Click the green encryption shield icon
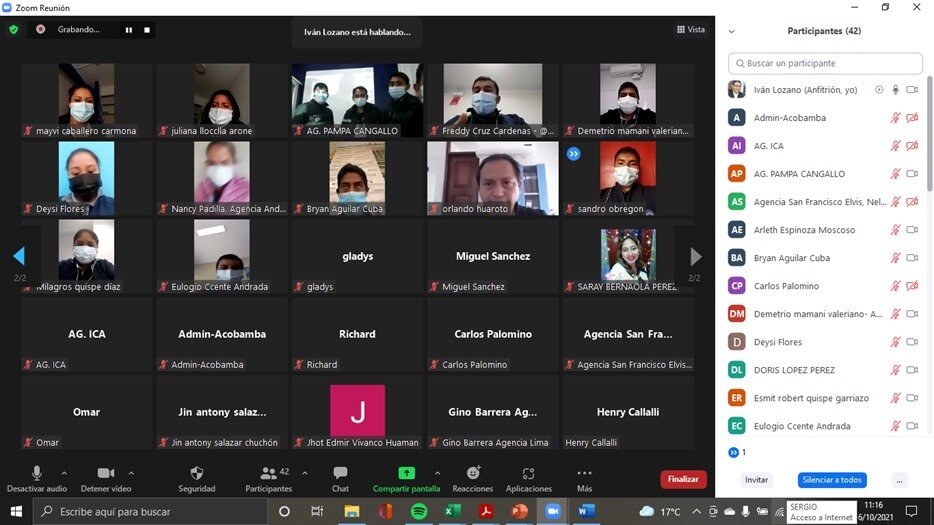Viewport: 934px width, 525px height. (13, 30)
